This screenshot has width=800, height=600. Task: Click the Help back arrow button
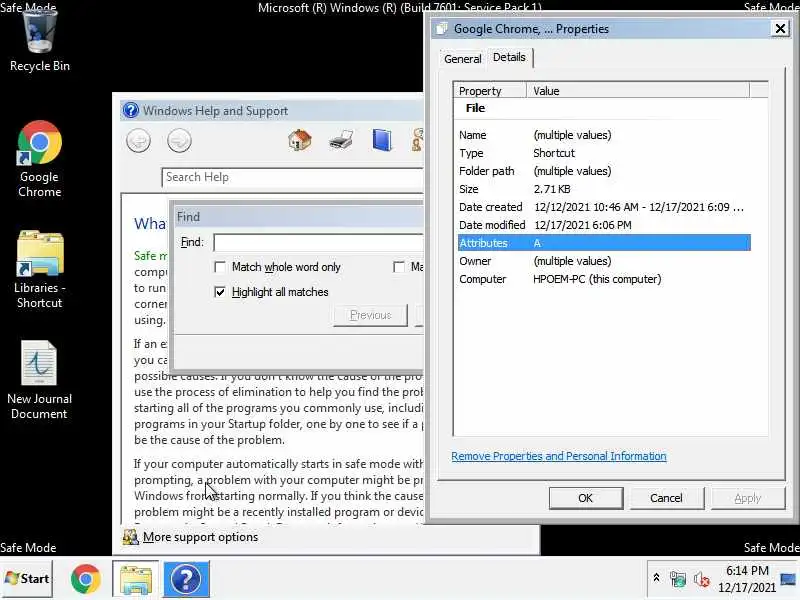[138, 140]
